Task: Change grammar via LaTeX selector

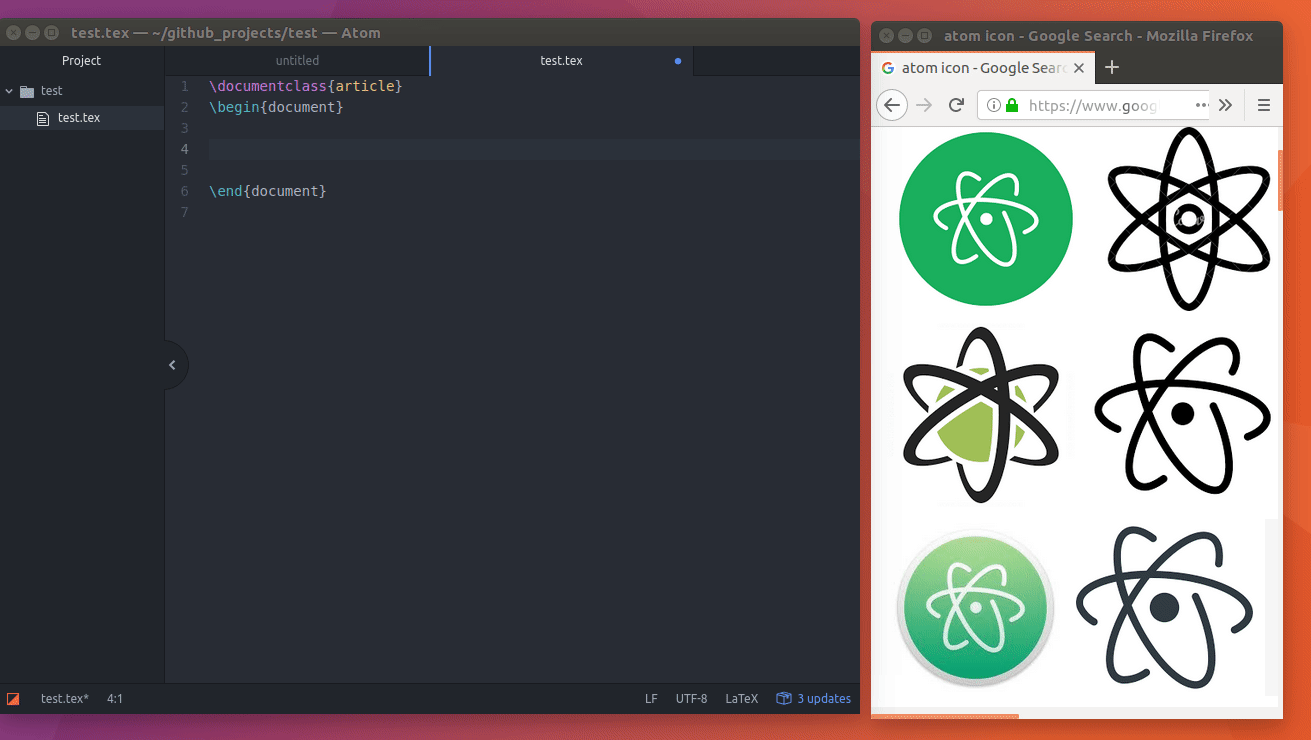Action: click(x=742, y=699)
